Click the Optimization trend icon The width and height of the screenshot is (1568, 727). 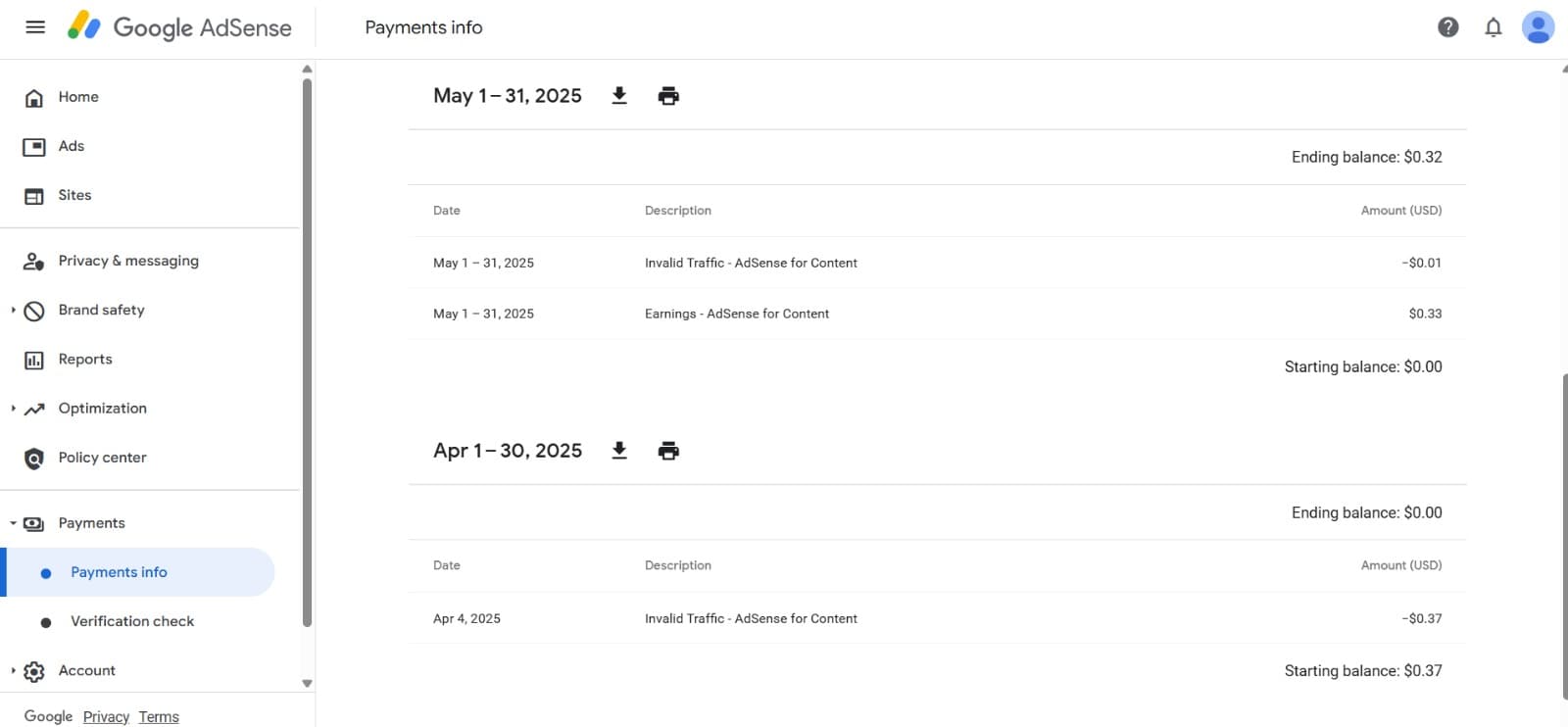pyautogui.click(x=34, y=409)
